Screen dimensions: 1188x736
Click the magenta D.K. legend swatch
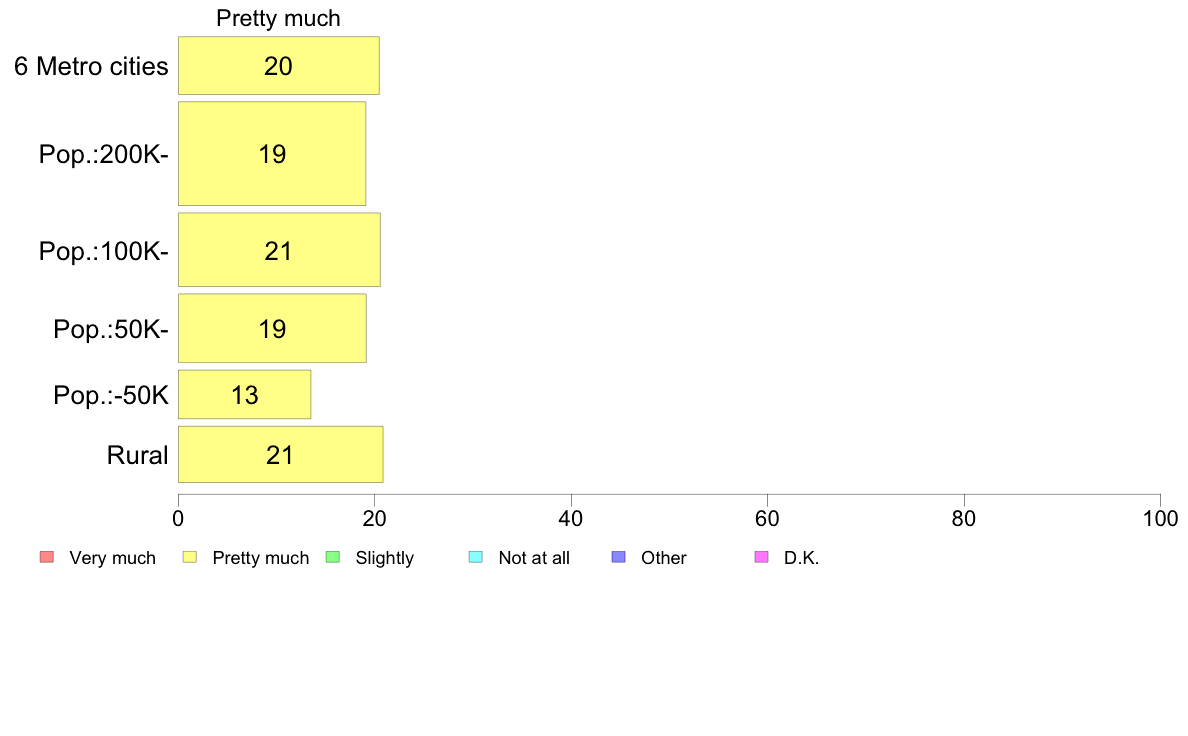pyautogui.click(x=762, y=557)
